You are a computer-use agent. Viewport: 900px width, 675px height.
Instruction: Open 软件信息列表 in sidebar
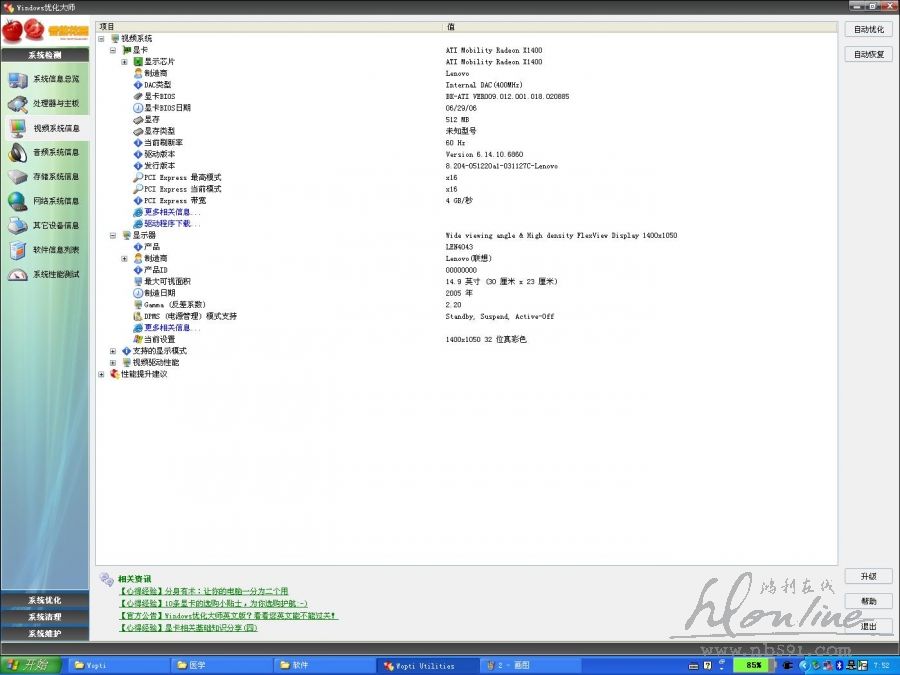[x=55, y=250]
